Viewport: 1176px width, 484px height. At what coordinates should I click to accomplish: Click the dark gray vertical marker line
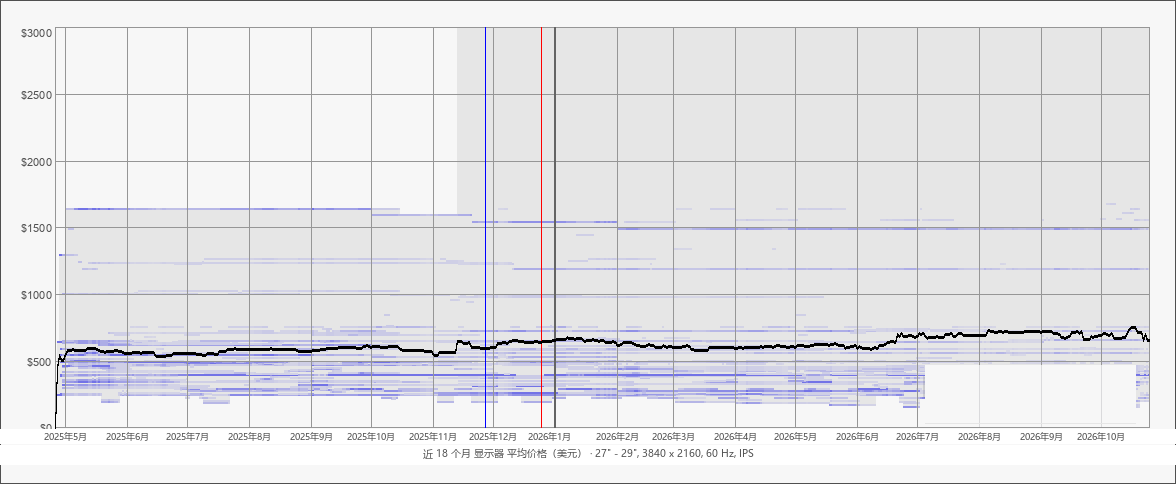point(555,227)
